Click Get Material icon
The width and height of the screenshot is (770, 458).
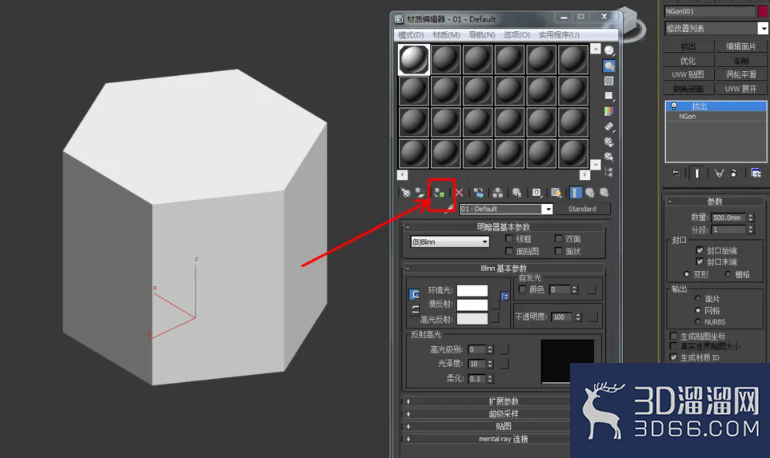pos(406,193)
